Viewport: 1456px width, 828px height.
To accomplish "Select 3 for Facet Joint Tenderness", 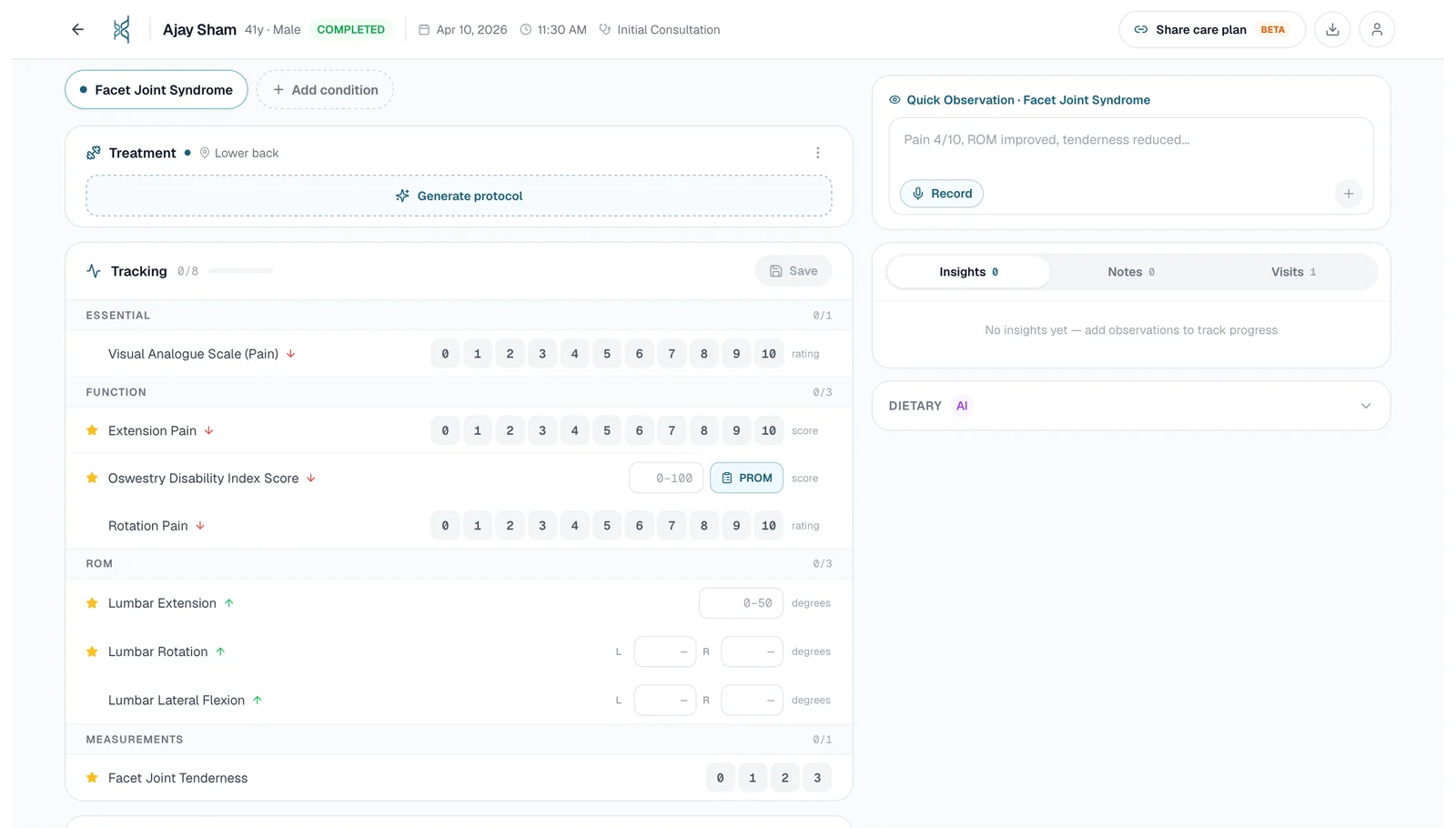I will point(817,778).
